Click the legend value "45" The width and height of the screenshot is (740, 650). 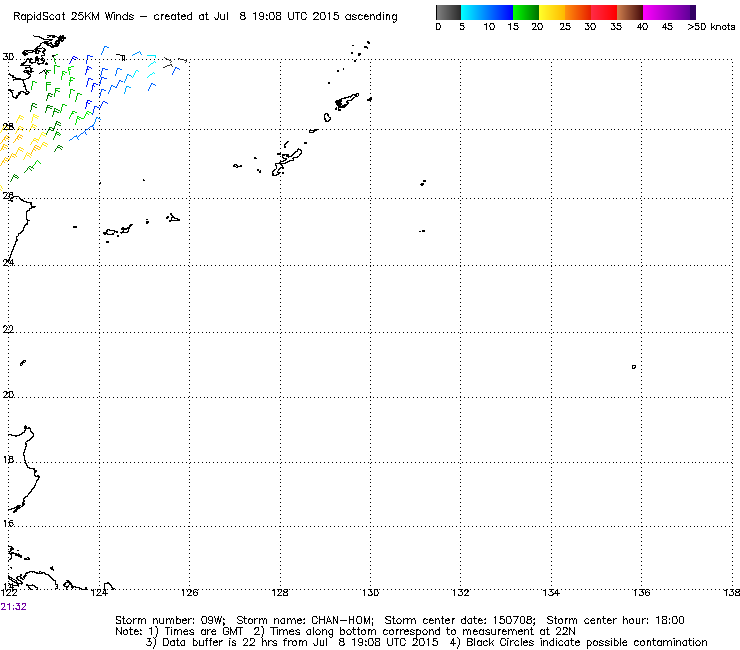click(667, 27)
